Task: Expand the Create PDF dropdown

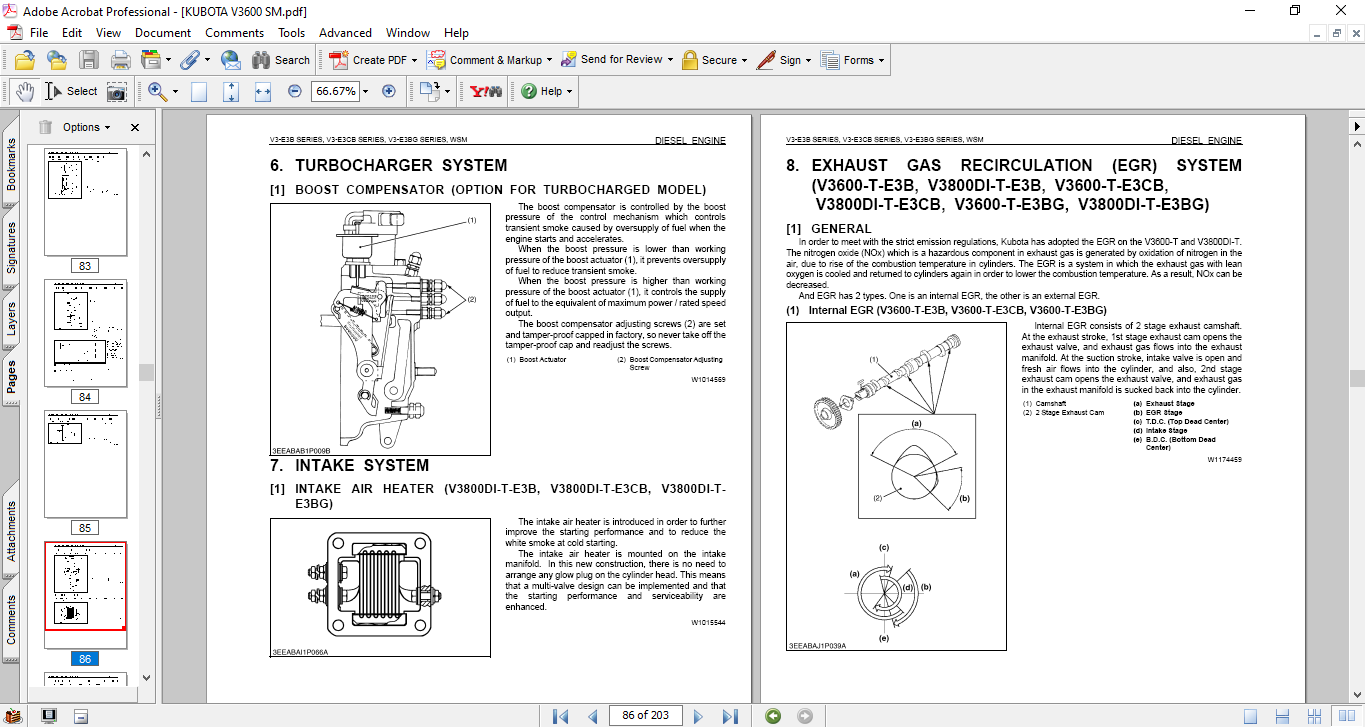Action: coord(414,60)
